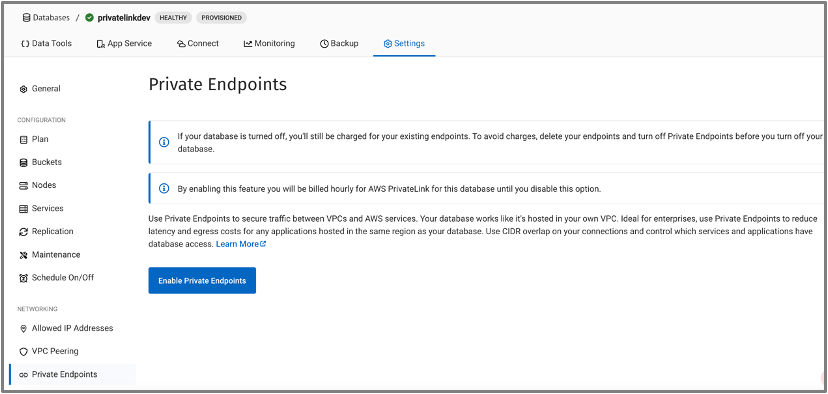Click the Backup clock icon

click(x=324, y=44)
